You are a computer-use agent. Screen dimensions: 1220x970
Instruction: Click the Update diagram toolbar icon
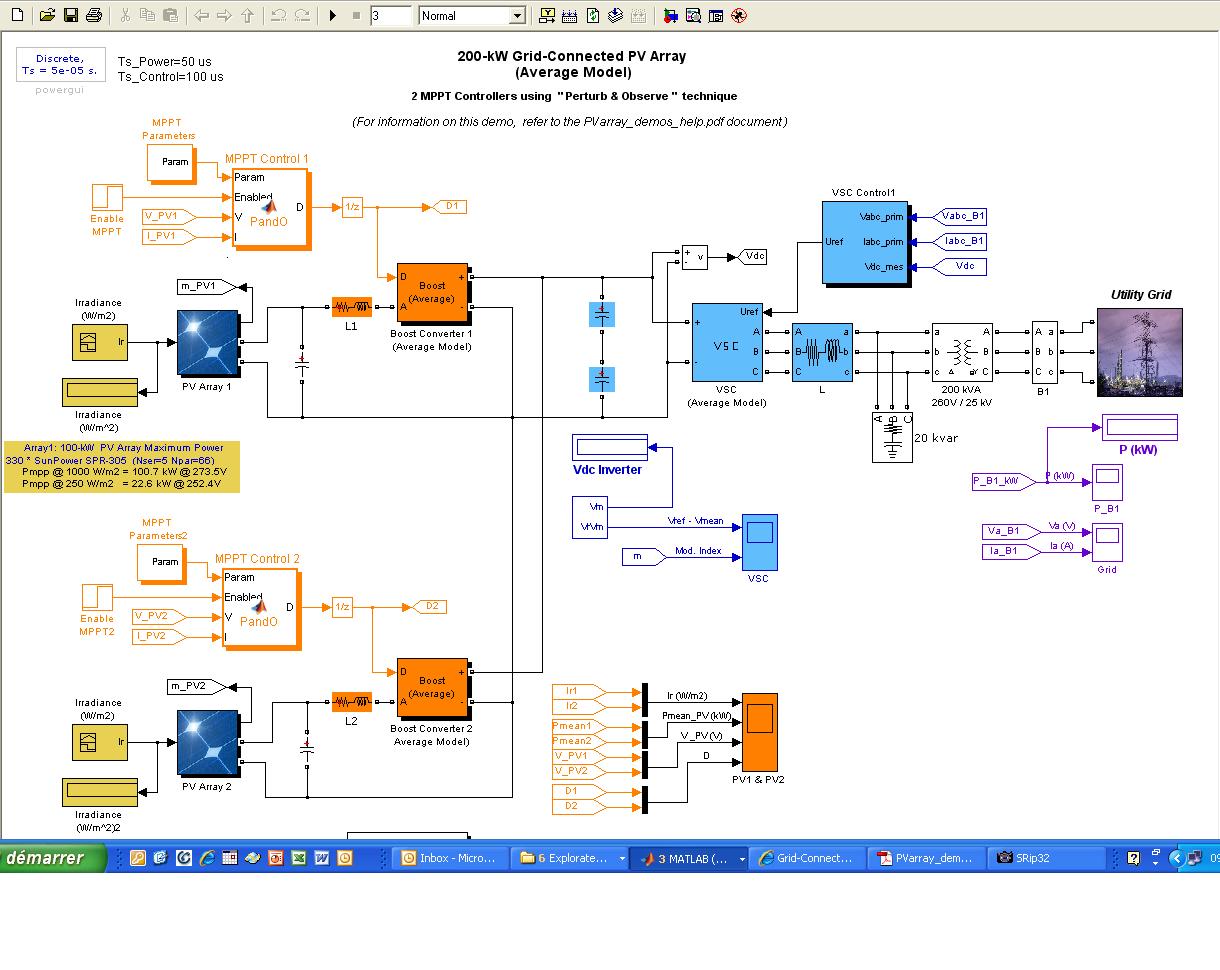pos(593,16)
